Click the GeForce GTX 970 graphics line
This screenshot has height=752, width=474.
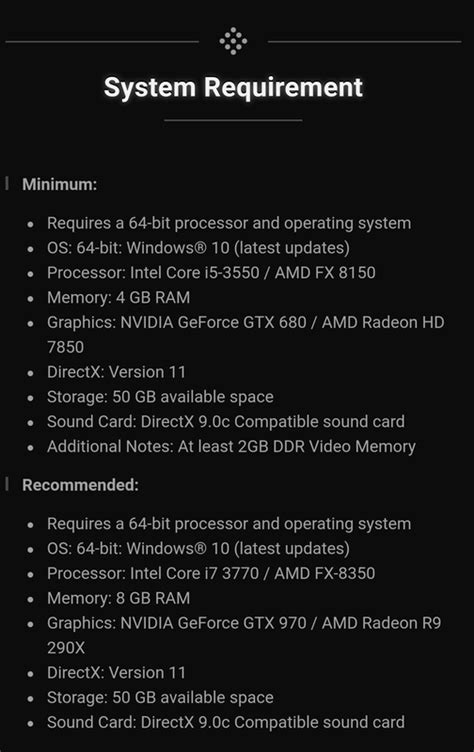pos(244,635)
